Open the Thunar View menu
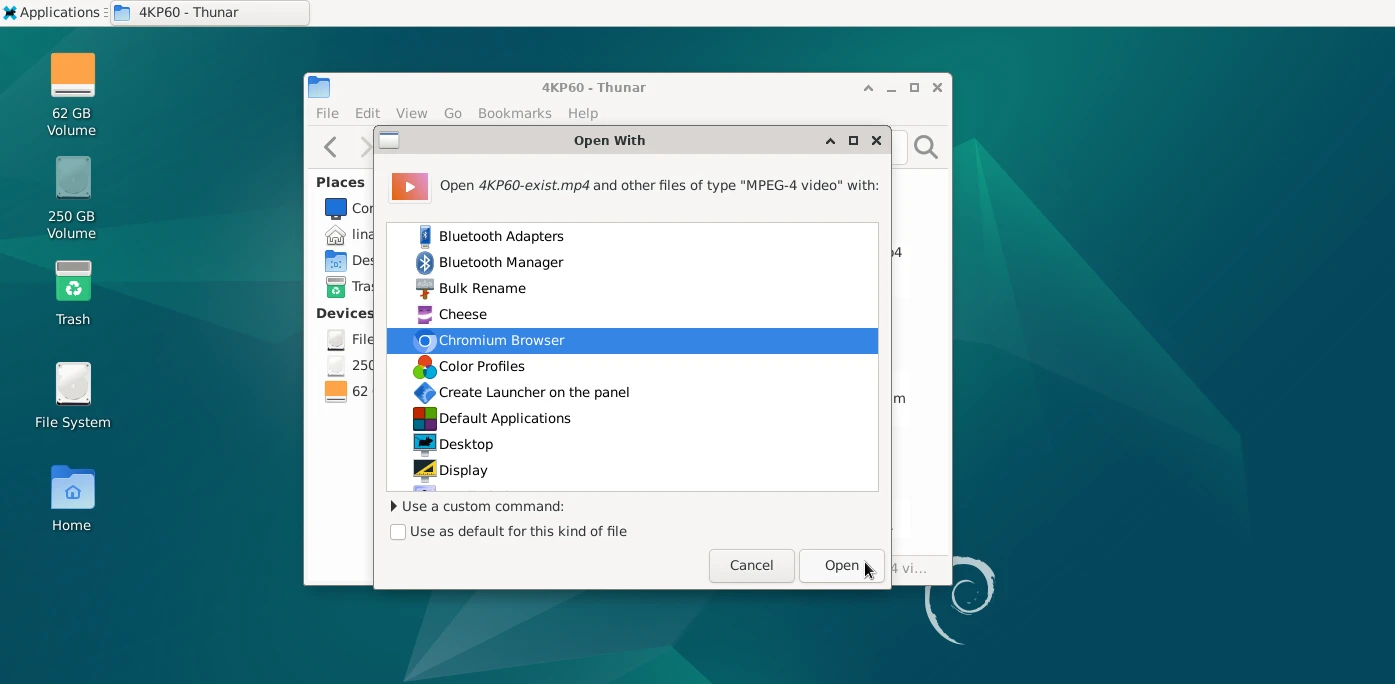This screenshot has width=1395, height=684. [x=411, y=114]
